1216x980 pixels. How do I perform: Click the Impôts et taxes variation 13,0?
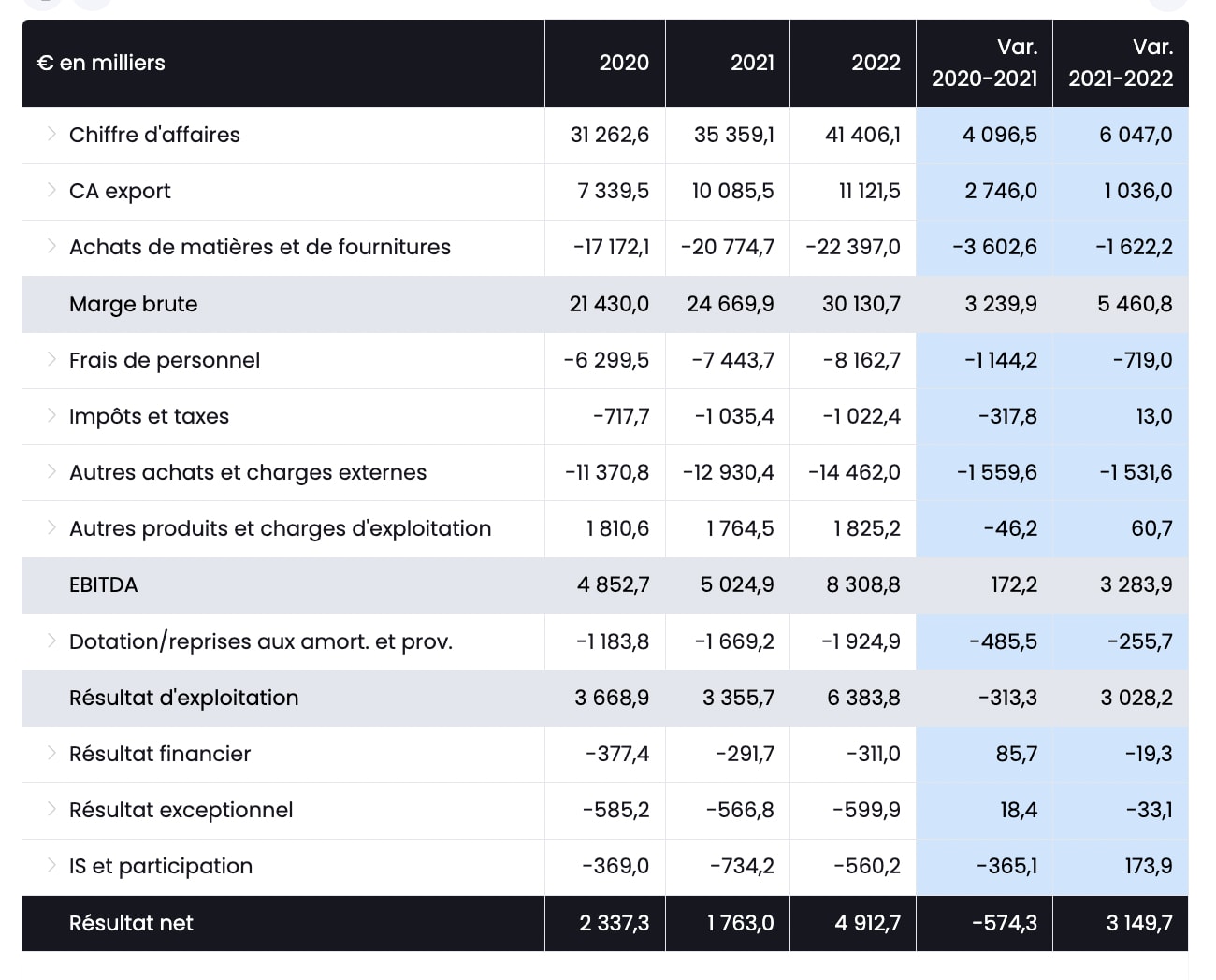click(1153, 416)
